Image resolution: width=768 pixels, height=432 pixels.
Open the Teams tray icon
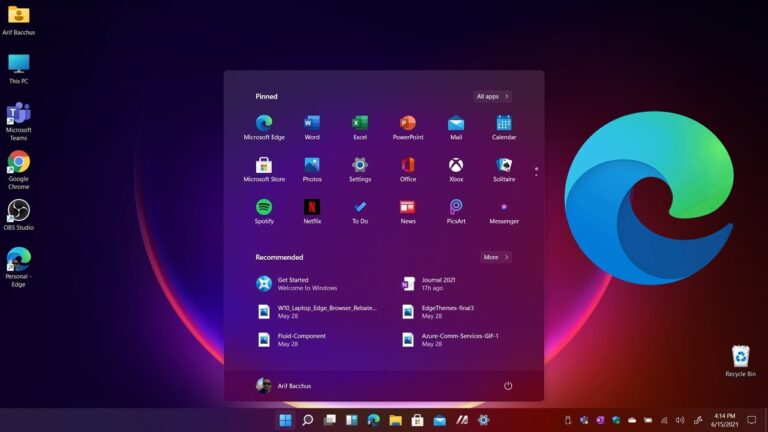[x=584, y=420]
